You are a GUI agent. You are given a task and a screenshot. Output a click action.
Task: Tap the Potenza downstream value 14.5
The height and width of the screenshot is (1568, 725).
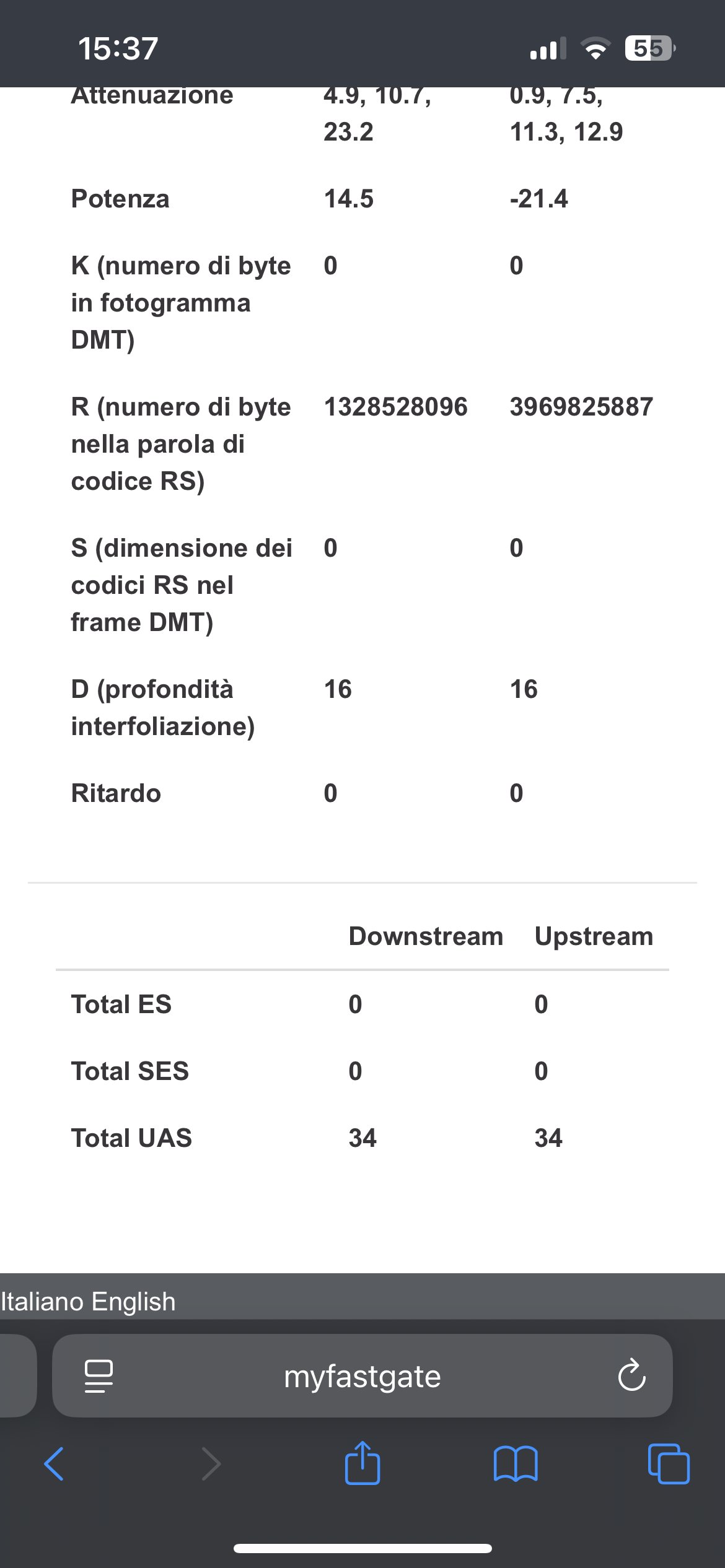click(x=349, y=199)
